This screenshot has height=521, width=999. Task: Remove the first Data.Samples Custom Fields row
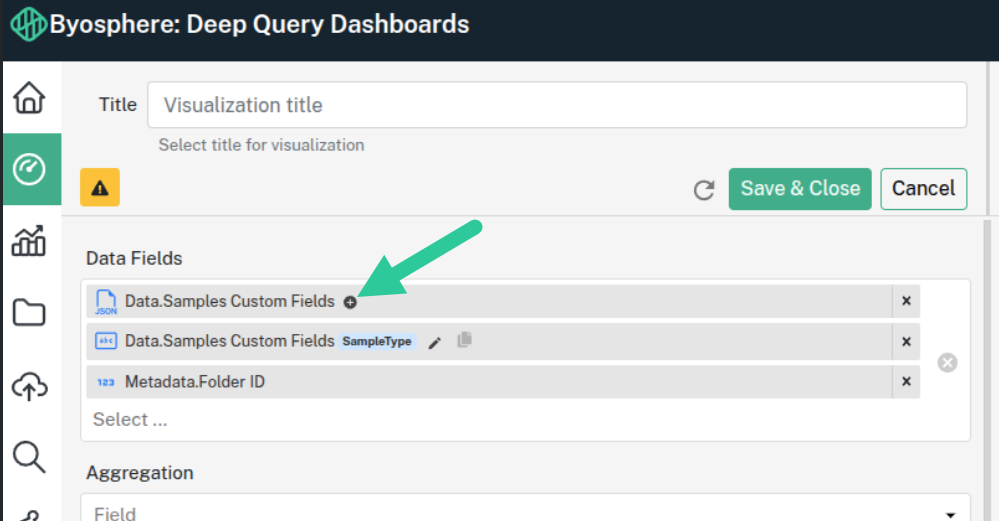pyautogui.click(x=906, y=301)
